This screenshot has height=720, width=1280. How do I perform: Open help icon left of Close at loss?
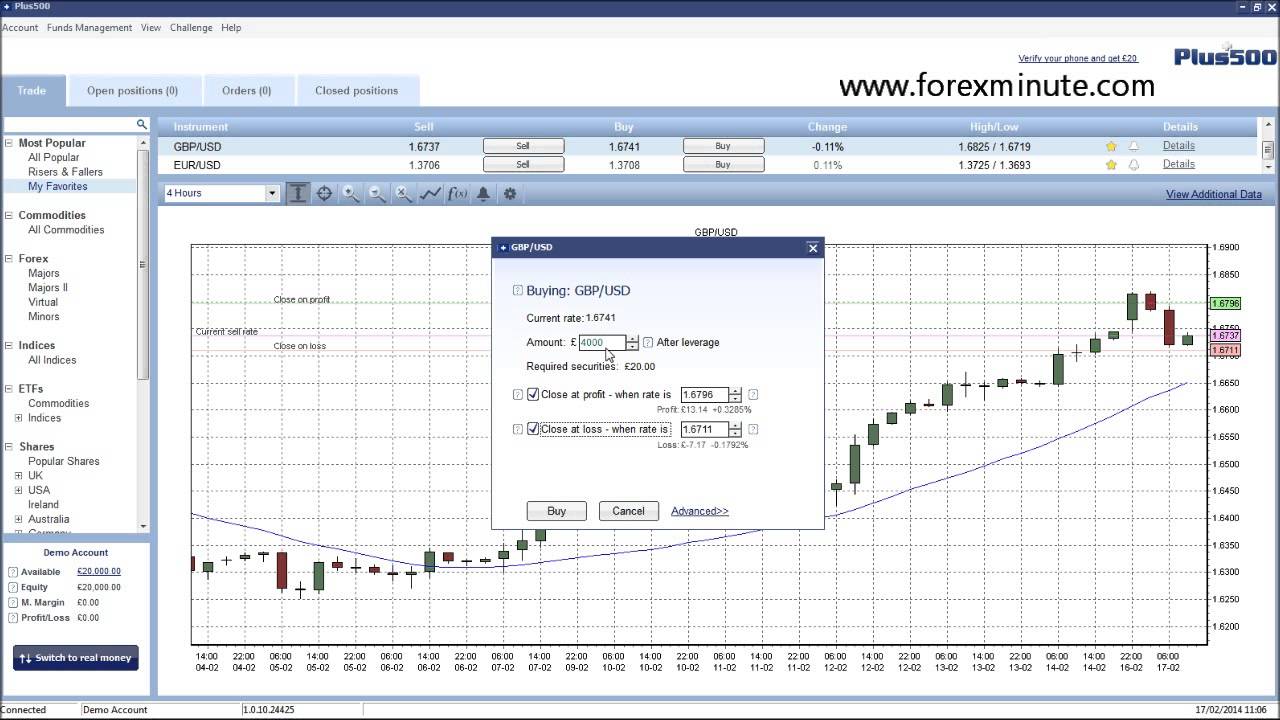click(x=517, y=429)
